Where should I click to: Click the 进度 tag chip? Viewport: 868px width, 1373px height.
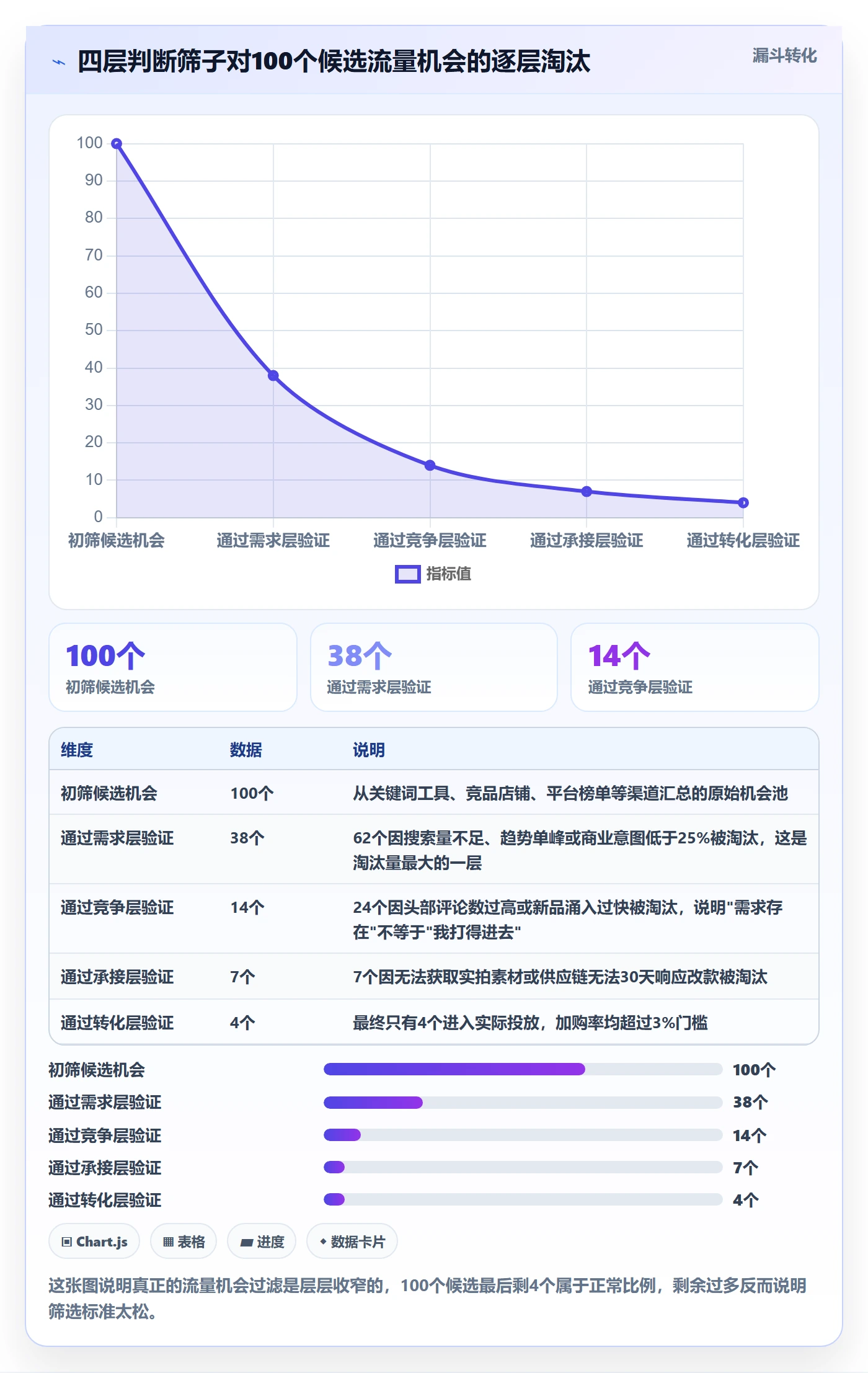pos(262,1242)
